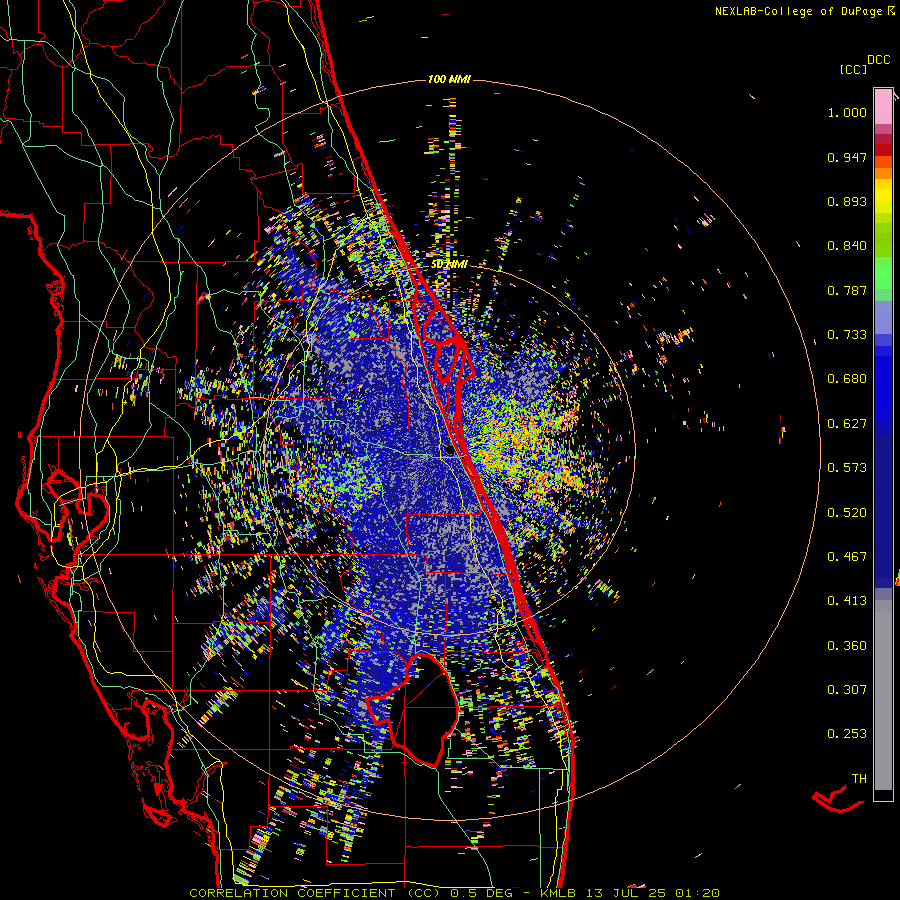Select the 0.893 scale value
Screen dimensions: 900x900
pyautogui.click(x=847, y=201)
